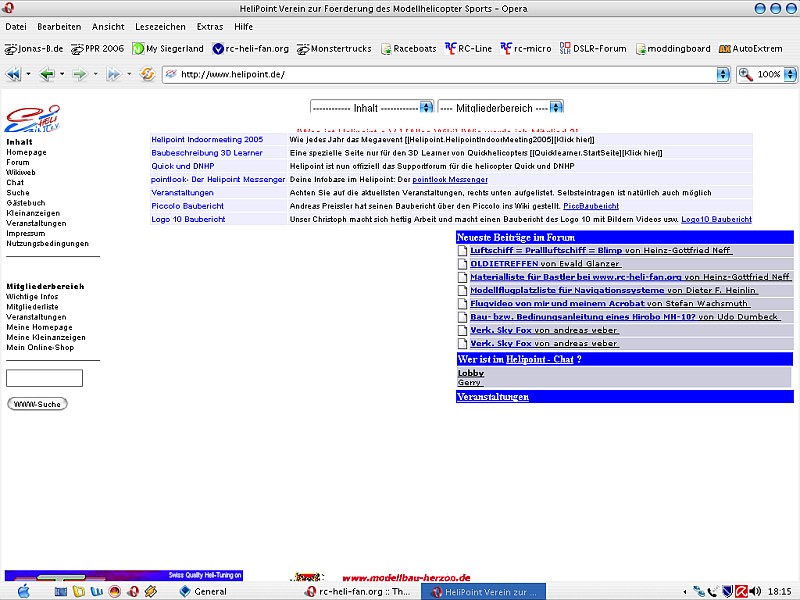This screenshot has width=800, height=600.
Task: Click the Rewind double-arrow icon
Action: 14,74
